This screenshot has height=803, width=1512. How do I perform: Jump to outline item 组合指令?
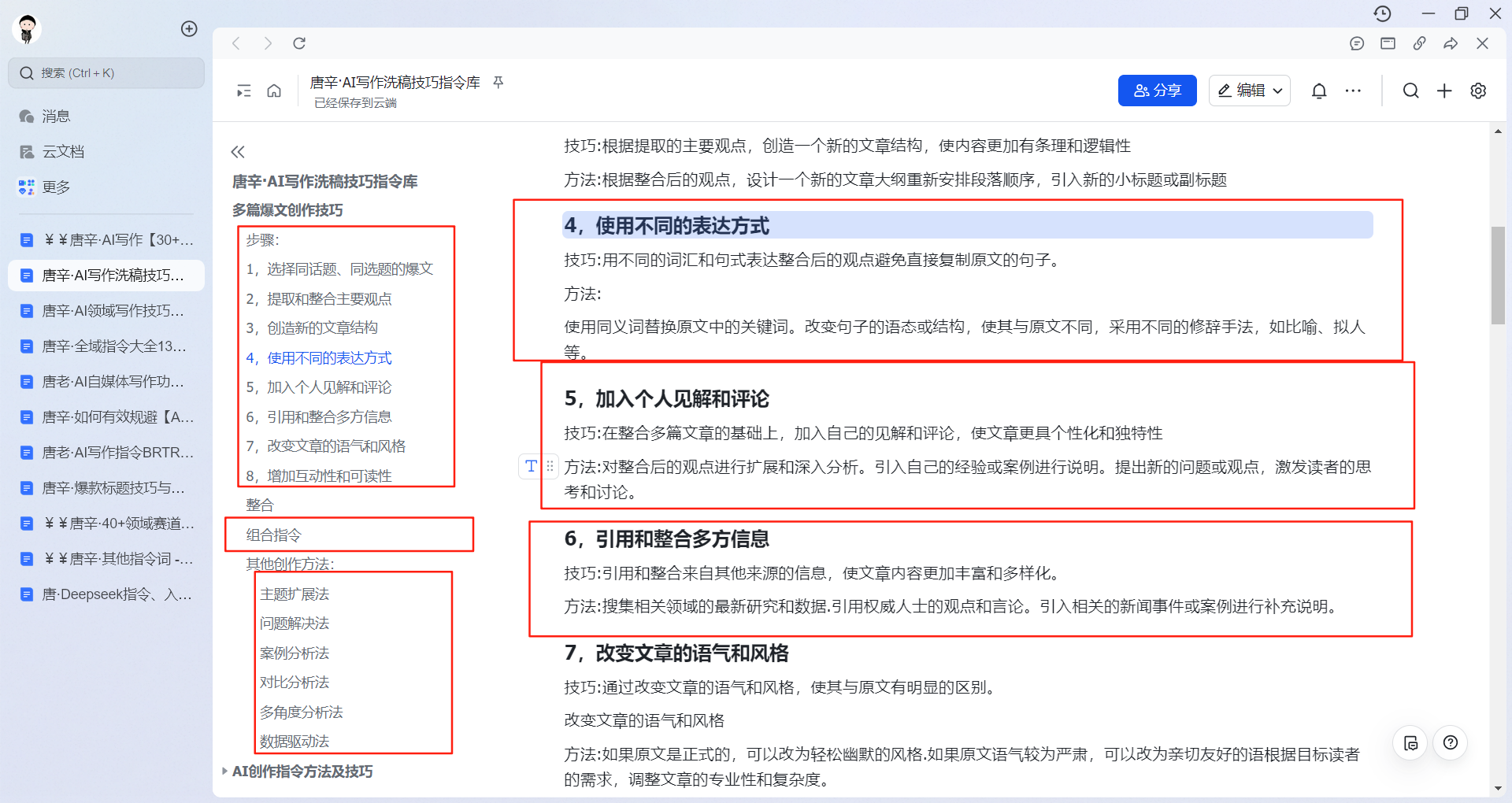coord(274,535)
